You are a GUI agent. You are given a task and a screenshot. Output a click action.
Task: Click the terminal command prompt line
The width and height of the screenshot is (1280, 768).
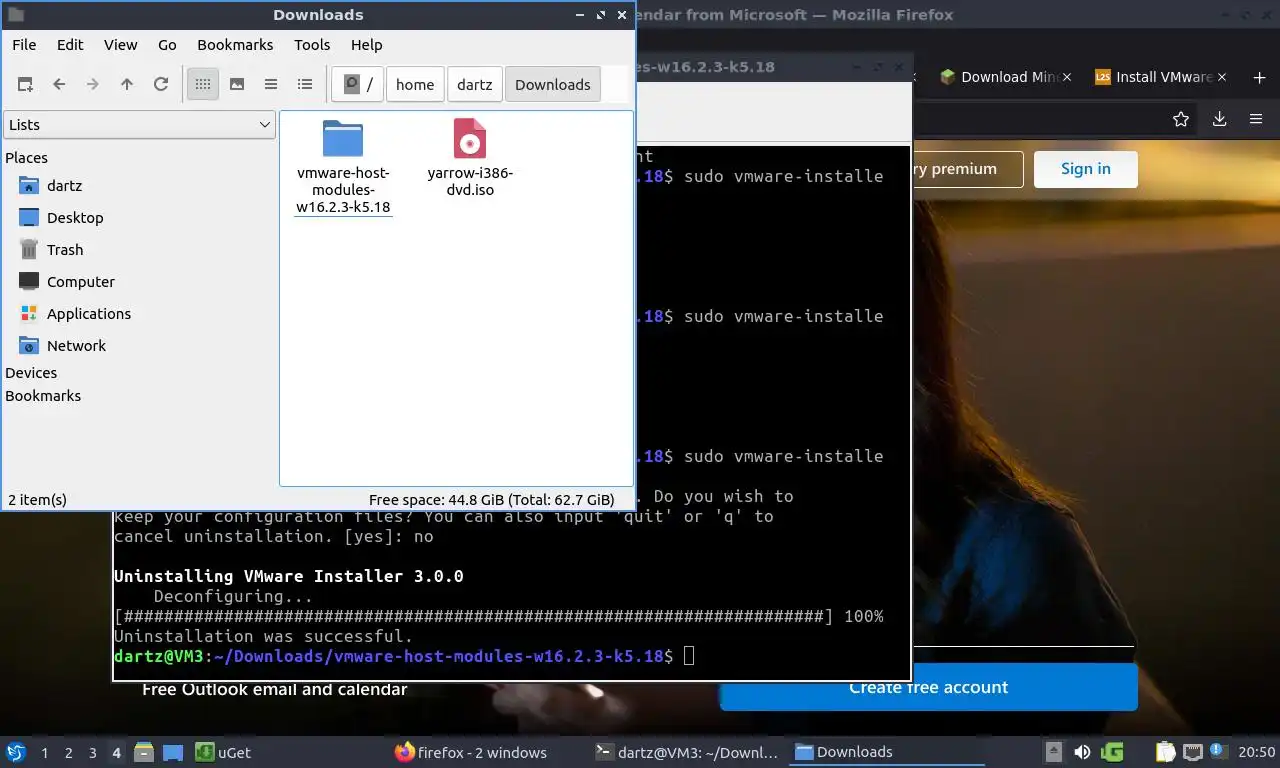point(403,656)
